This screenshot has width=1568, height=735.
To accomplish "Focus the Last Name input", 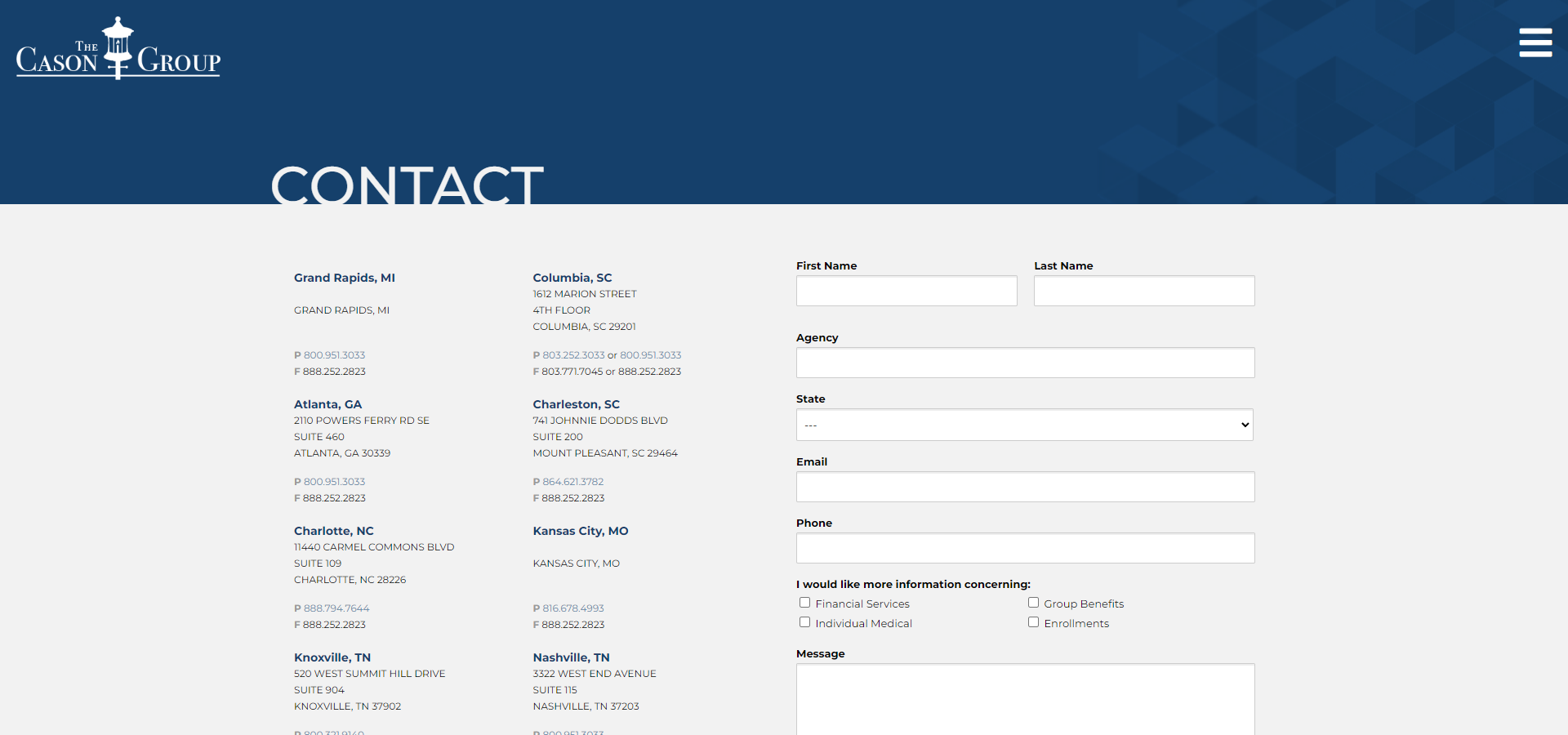I will coord(1143,291).
